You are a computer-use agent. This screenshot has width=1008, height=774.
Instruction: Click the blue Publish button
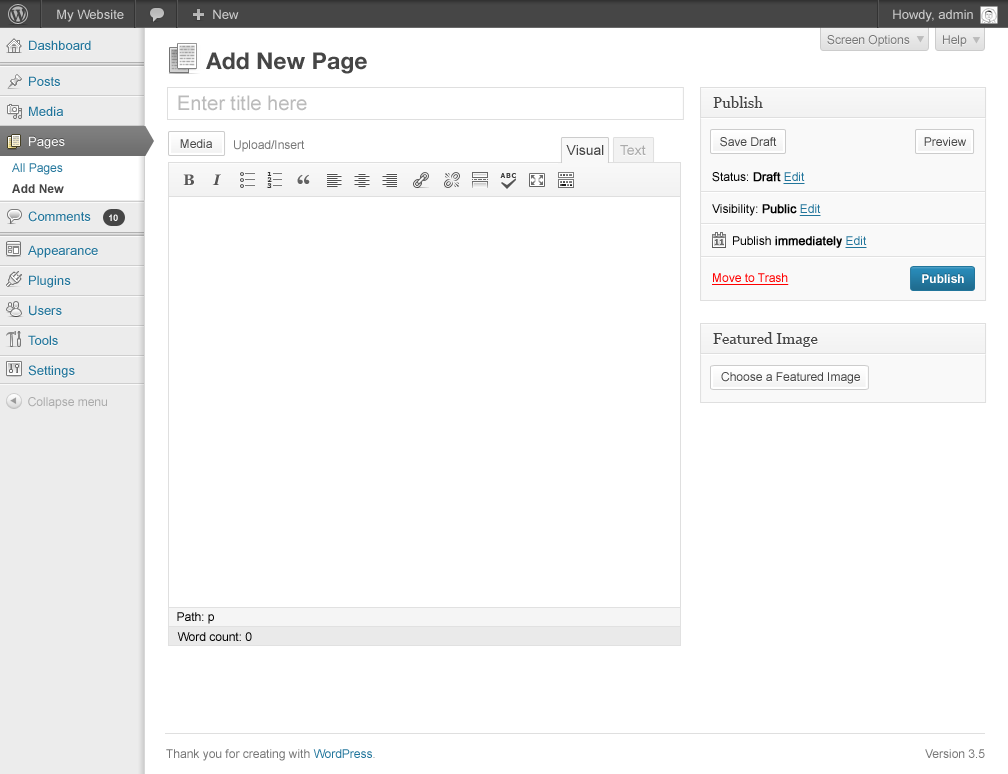(x=942, y=279)
